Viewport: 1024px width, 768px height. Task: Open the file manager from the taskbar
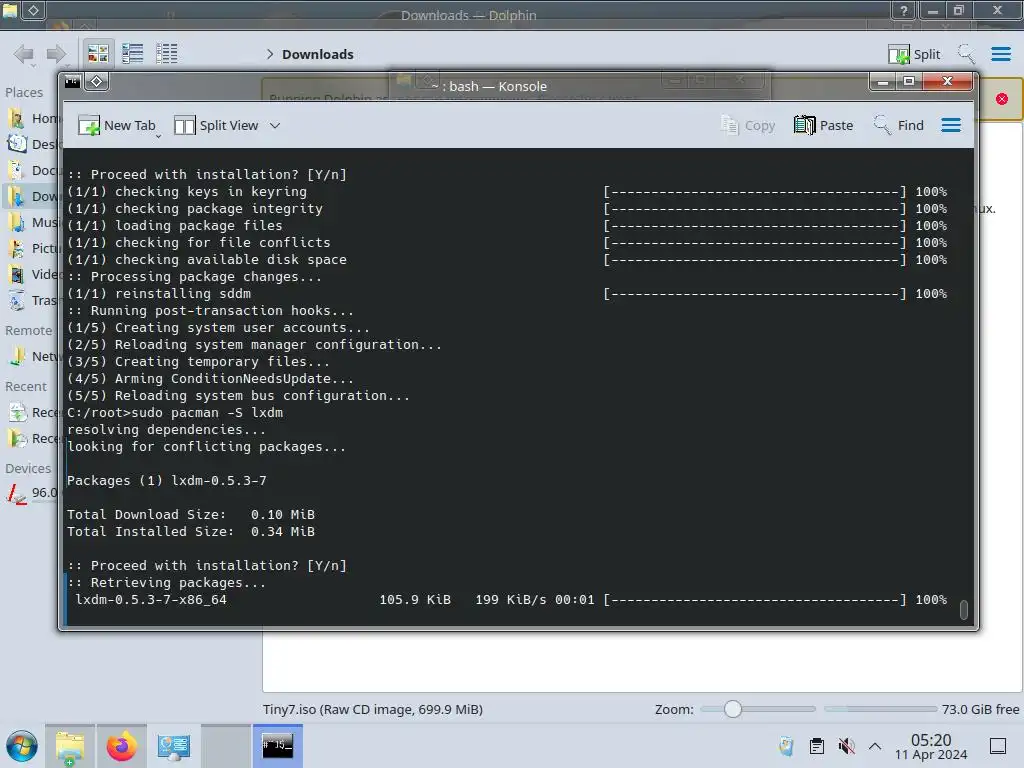click(x=70, y=746)
